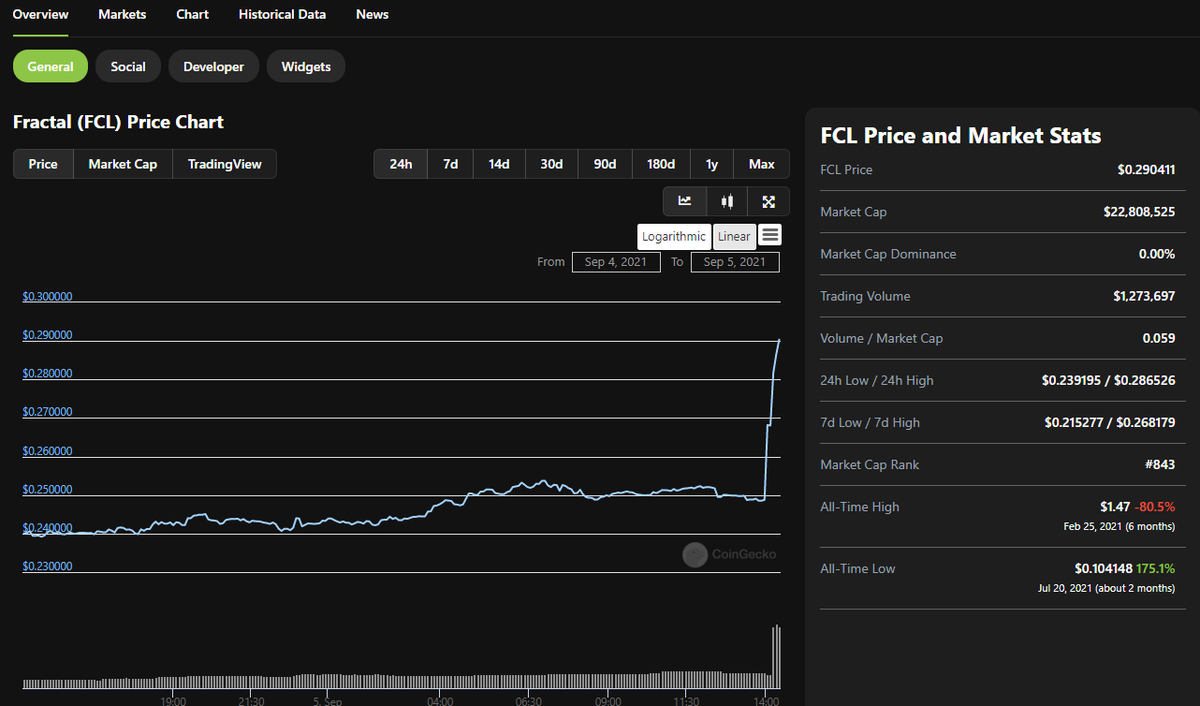Switch to Social stats
The width and height of the screenshot is (1200, 706).
point(127,66)
